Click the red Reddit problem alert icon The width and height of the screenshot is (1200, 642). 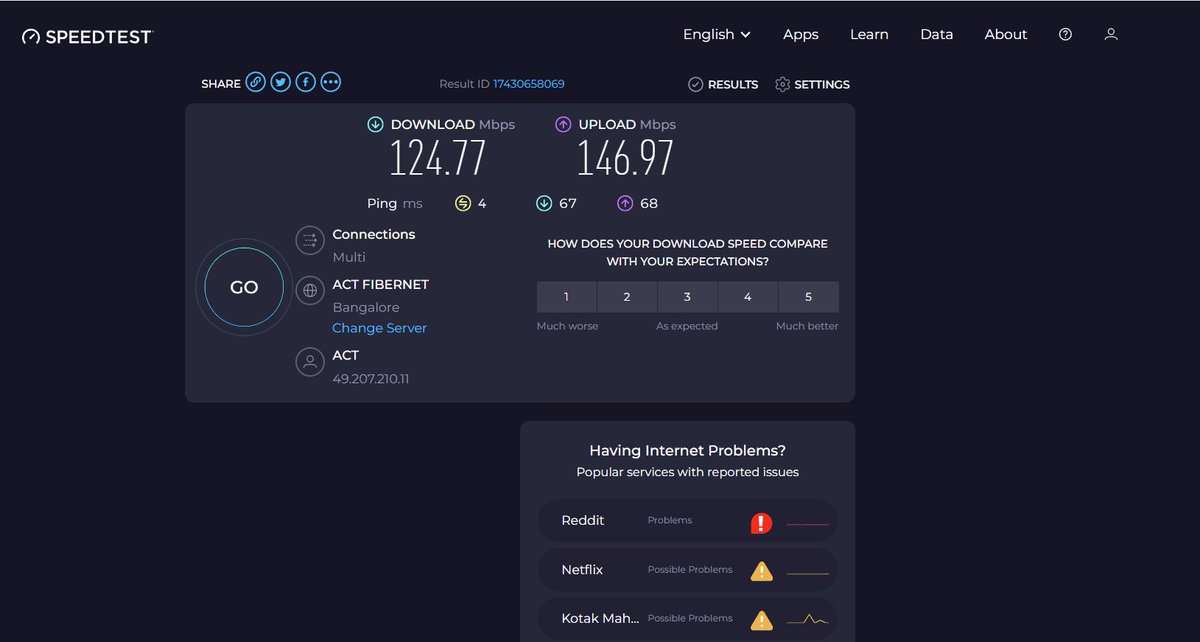tap(762, 523)
